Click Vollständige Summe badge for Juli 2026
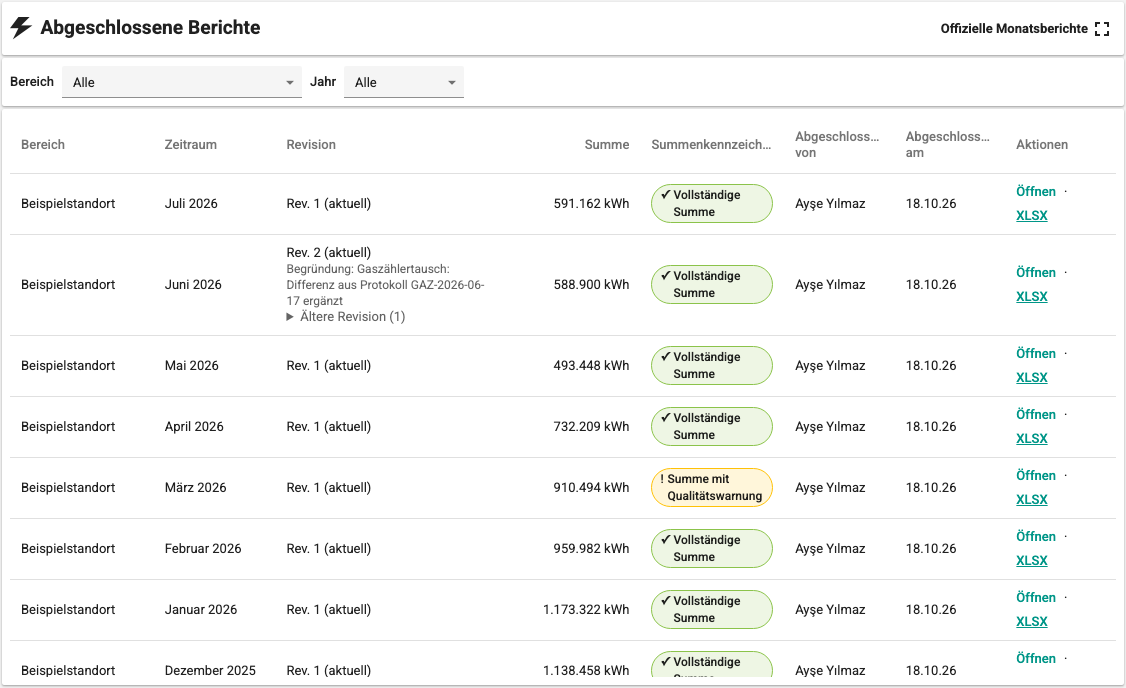The width and height of the screenshot is (1126, 688). click(x=712, y=204)
